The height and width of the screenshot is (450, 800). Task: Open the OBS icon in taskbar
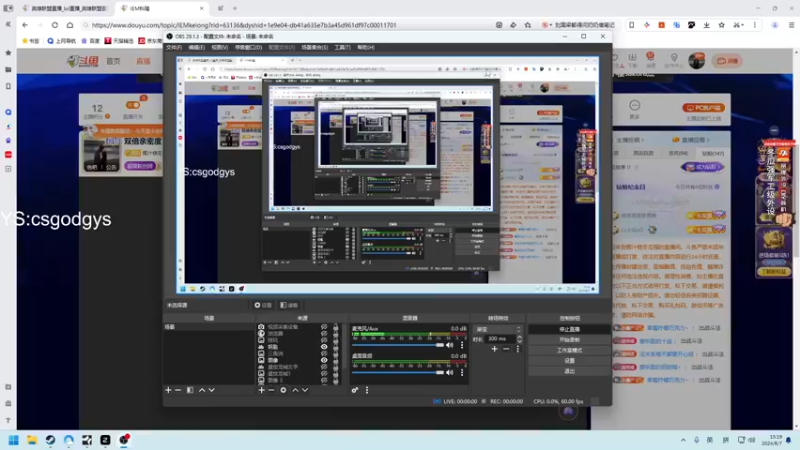(x=124, y=440)
